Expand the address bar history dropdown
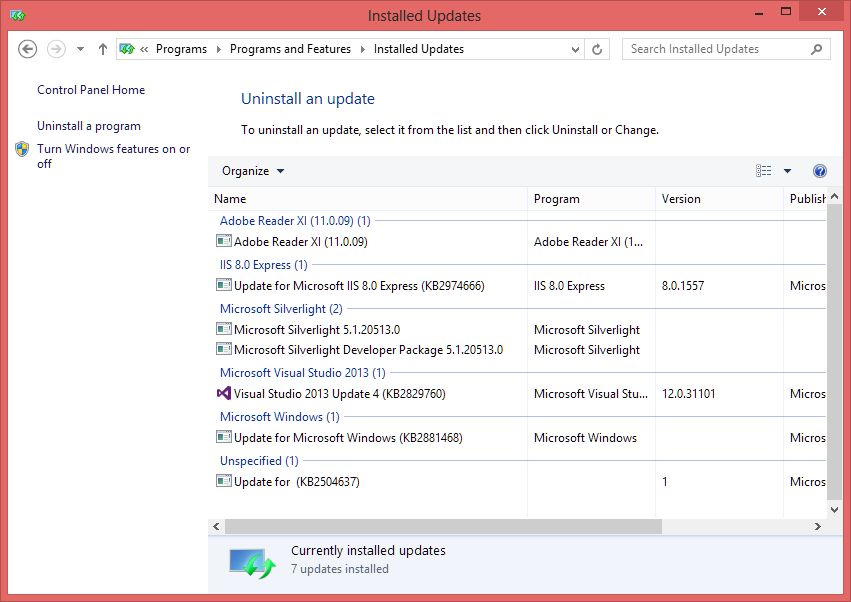Viewport: 851px width, 602px height. (575, 49)
